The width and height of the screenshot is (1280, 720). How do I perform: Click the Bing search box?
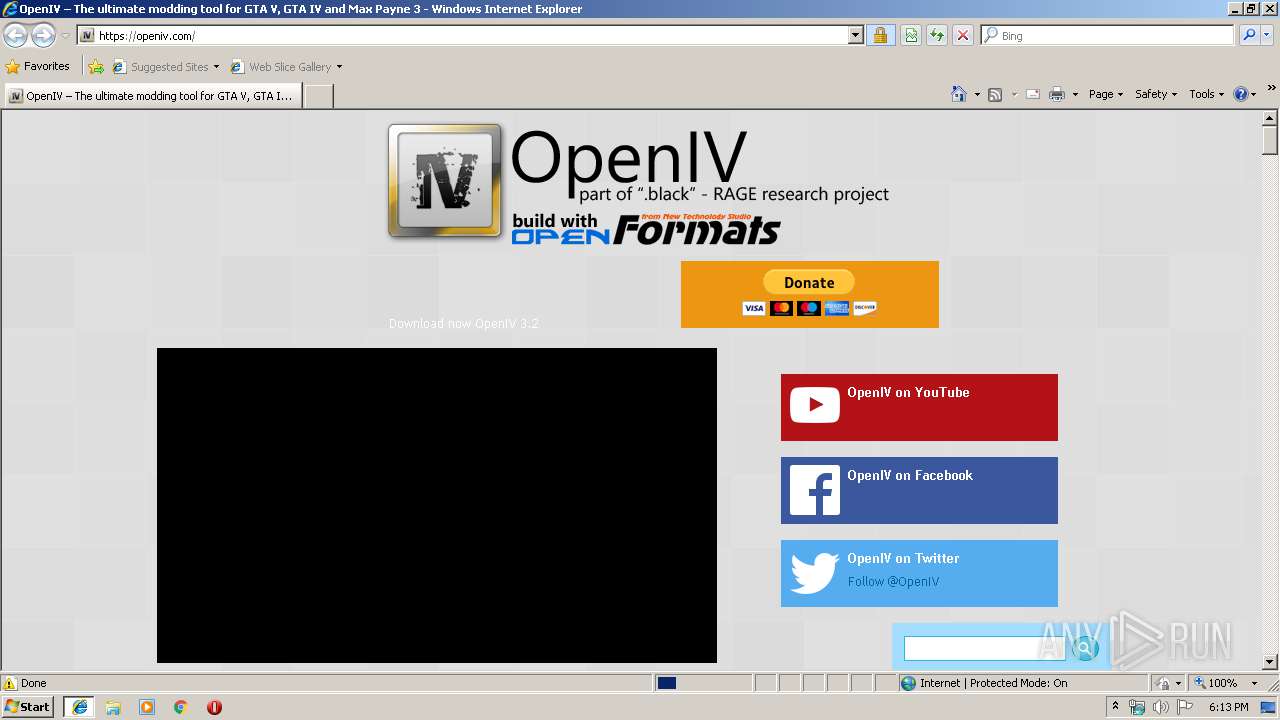pyautogui.click(x=1108, y=35)
